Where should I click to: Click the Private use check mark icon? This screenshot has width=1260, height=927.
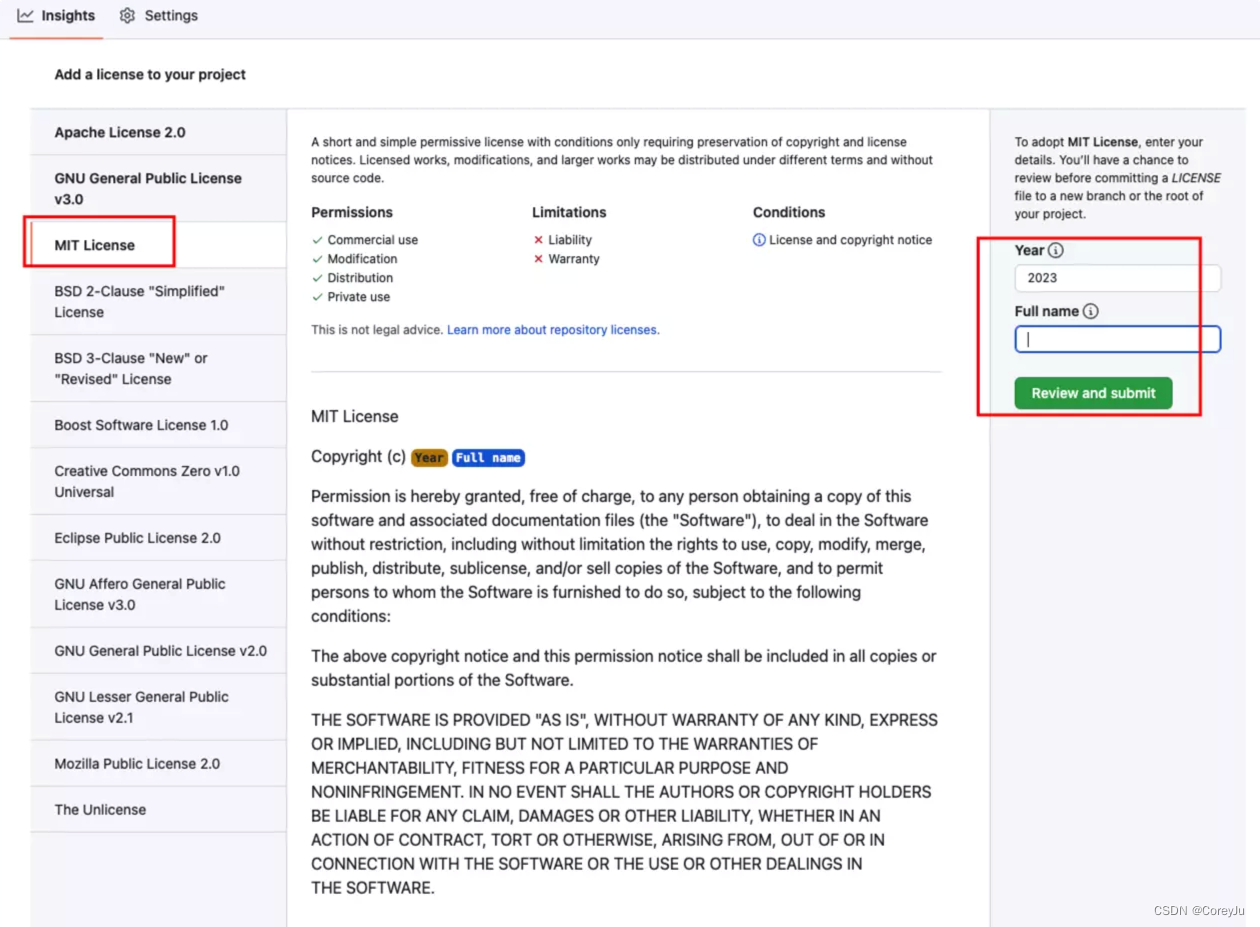pyautogui.click(x=317, y=297)
